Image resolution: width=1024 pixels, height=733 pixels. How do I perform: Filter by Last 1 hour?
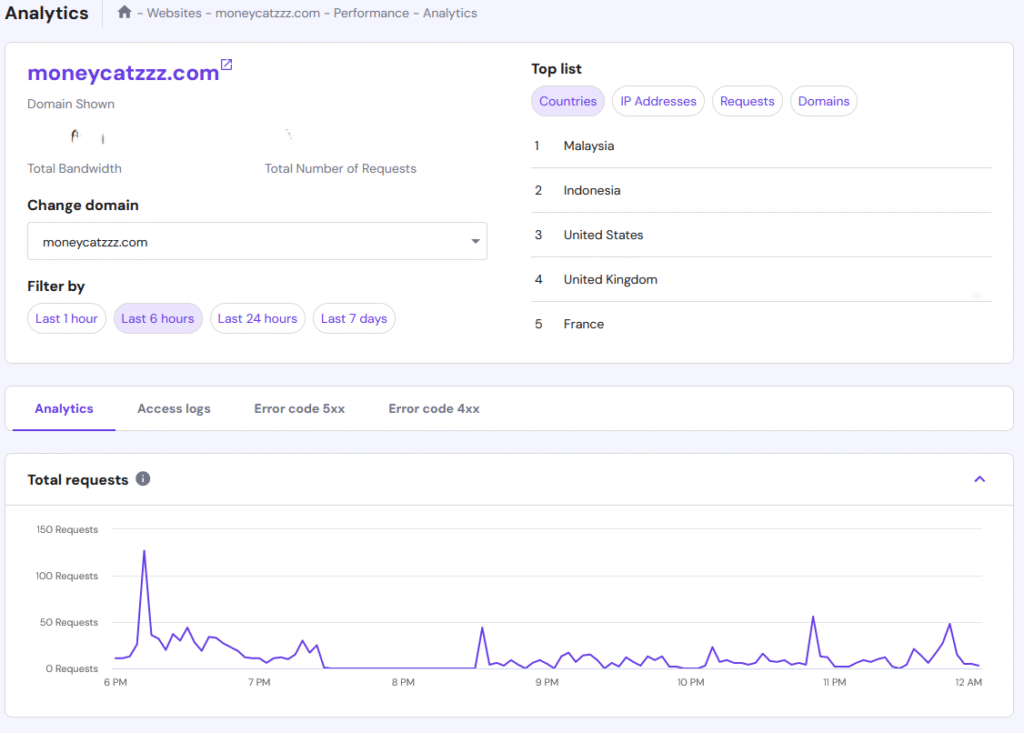pyautogui.click(x=67, y=318)
